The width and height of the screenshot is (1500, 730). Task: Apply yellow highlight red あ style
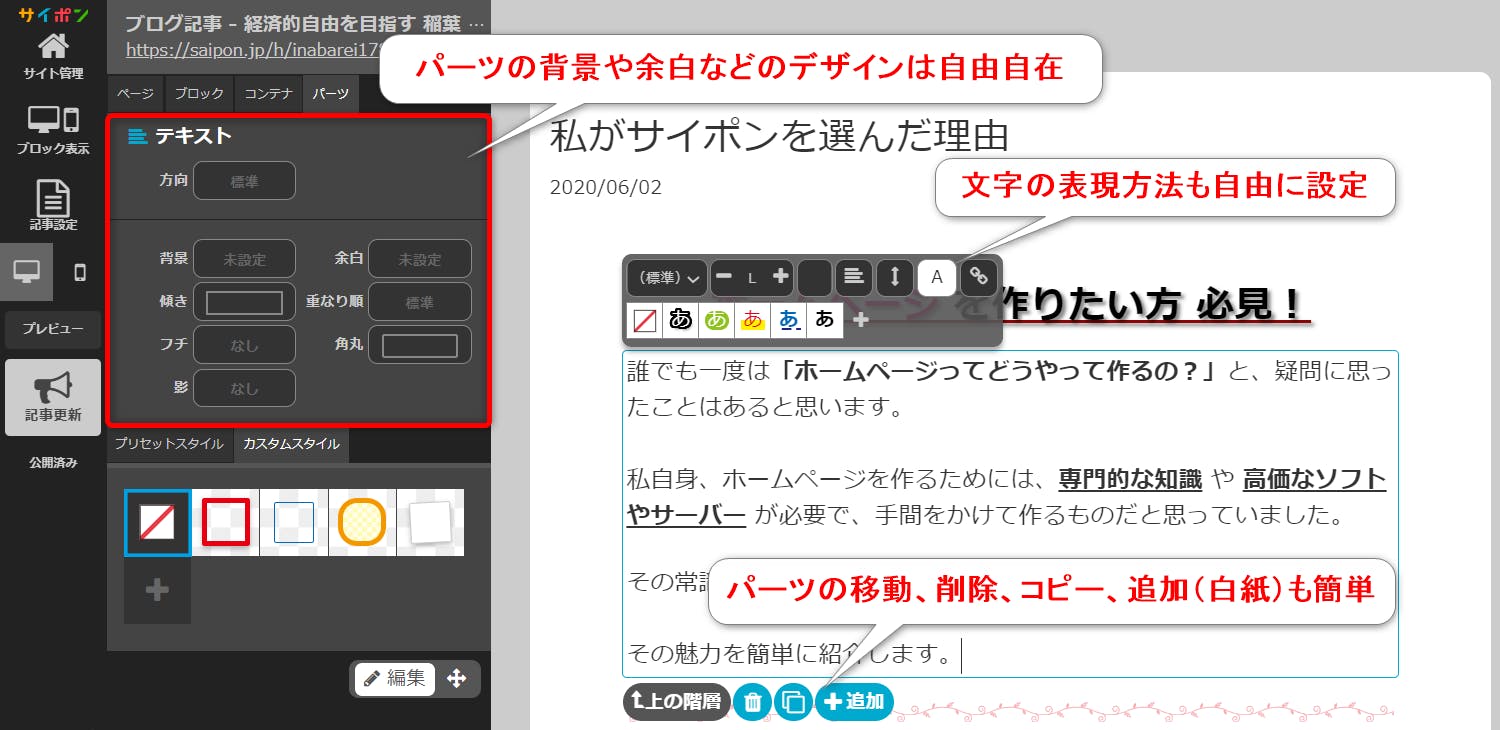[x=753, y=320]
